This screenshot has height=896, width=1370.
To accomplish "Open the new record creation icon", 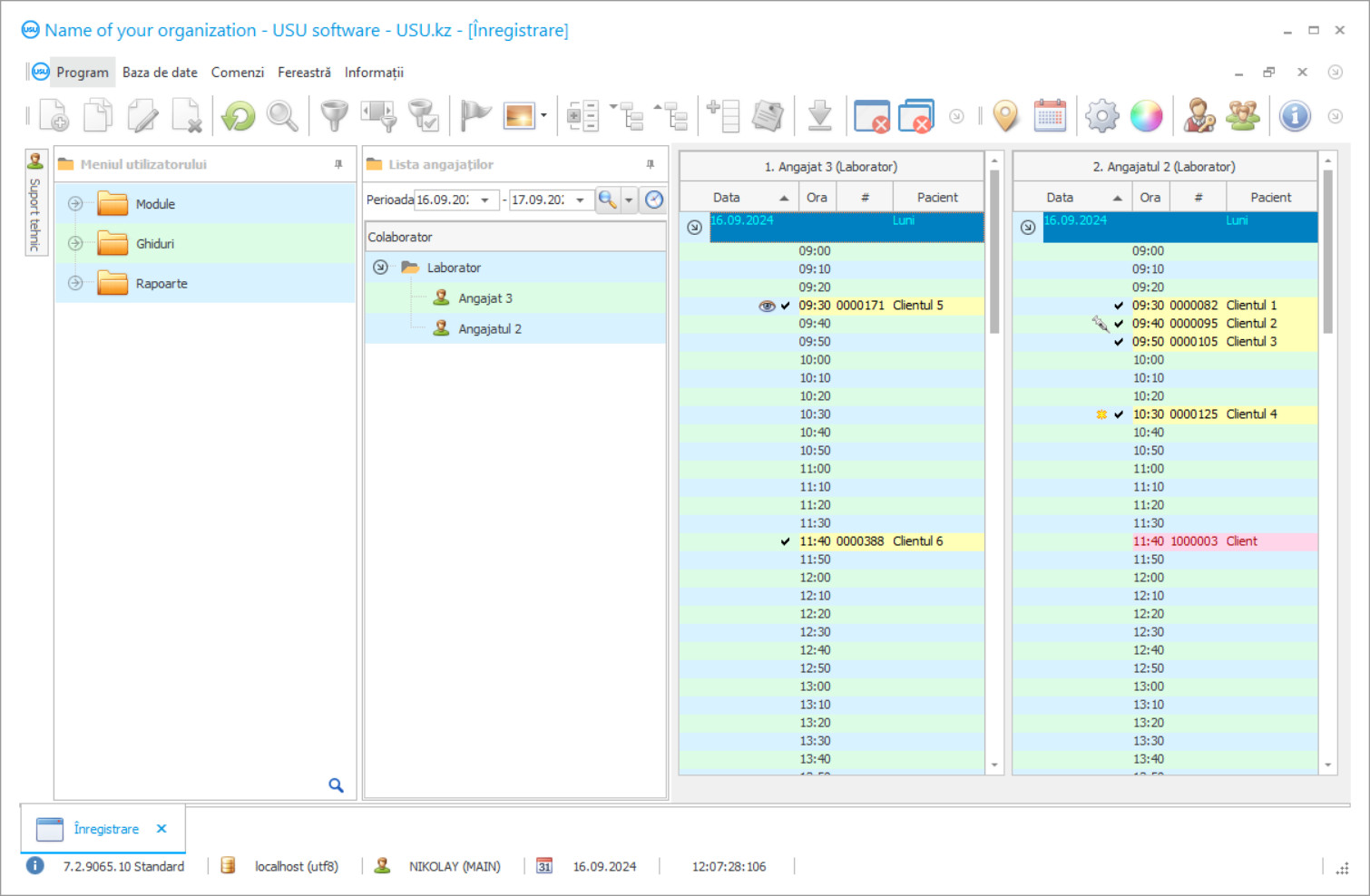I will pos(53,115).
